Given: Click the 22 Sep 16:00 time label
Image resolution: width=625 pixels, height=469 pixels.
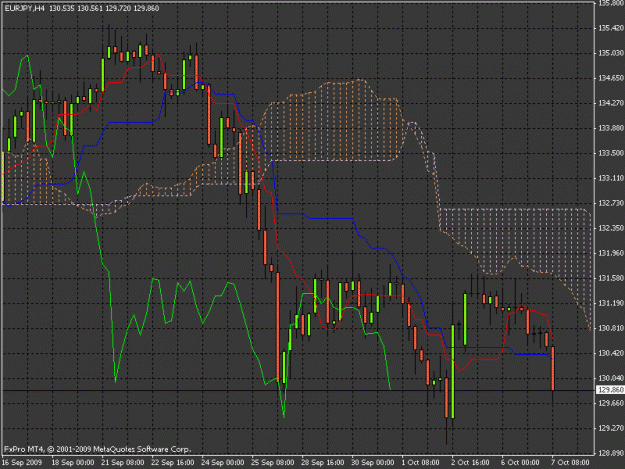Looking at the screenshot, I should click(173, 463).
